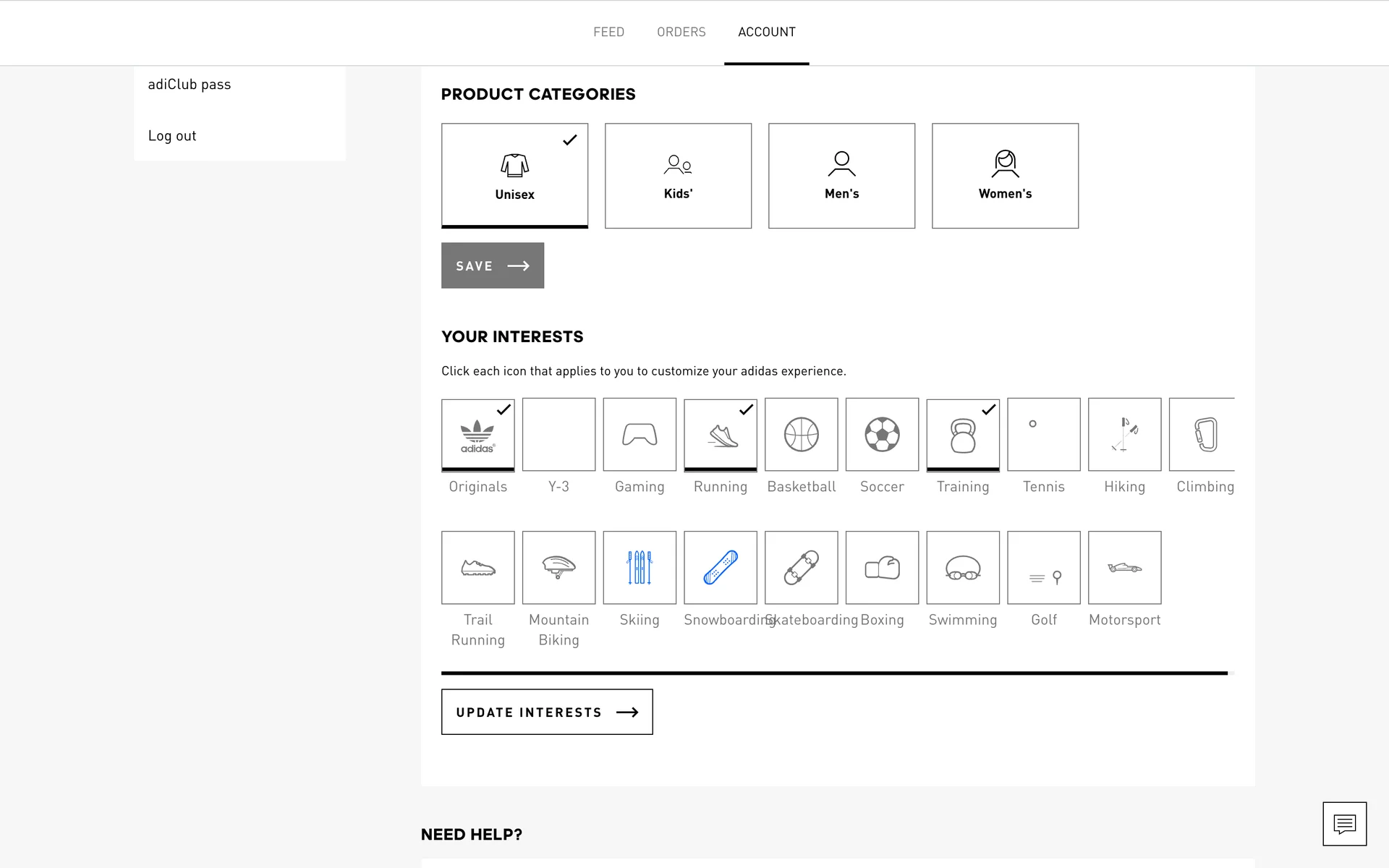1389x868 pixels.
Task: Open the FEED tab
Action: click(x=608, y=32)
